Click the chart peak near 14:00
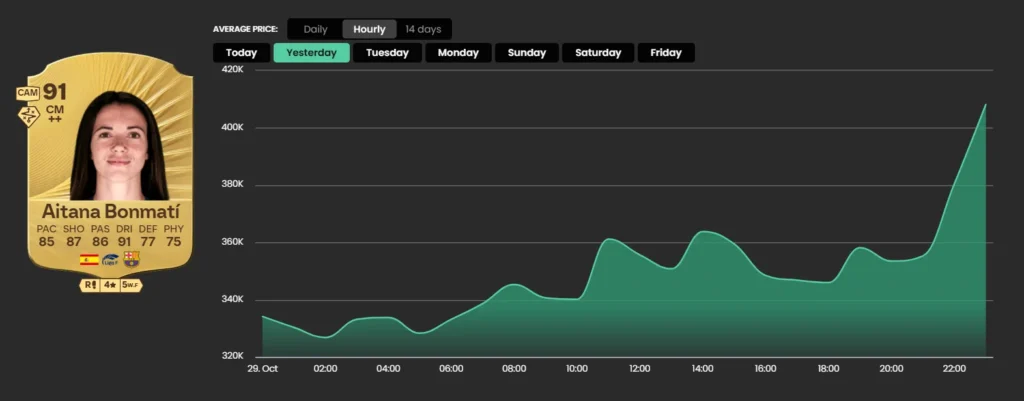This screenshot has width=1024, height=401. (x=703, y=231)
